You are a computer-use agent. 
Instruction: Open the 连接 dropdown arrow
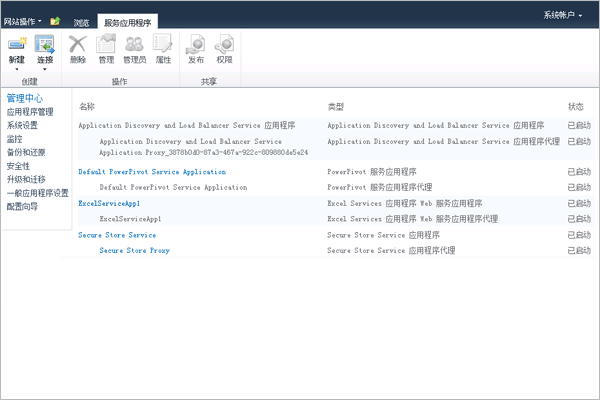[45, 69]
